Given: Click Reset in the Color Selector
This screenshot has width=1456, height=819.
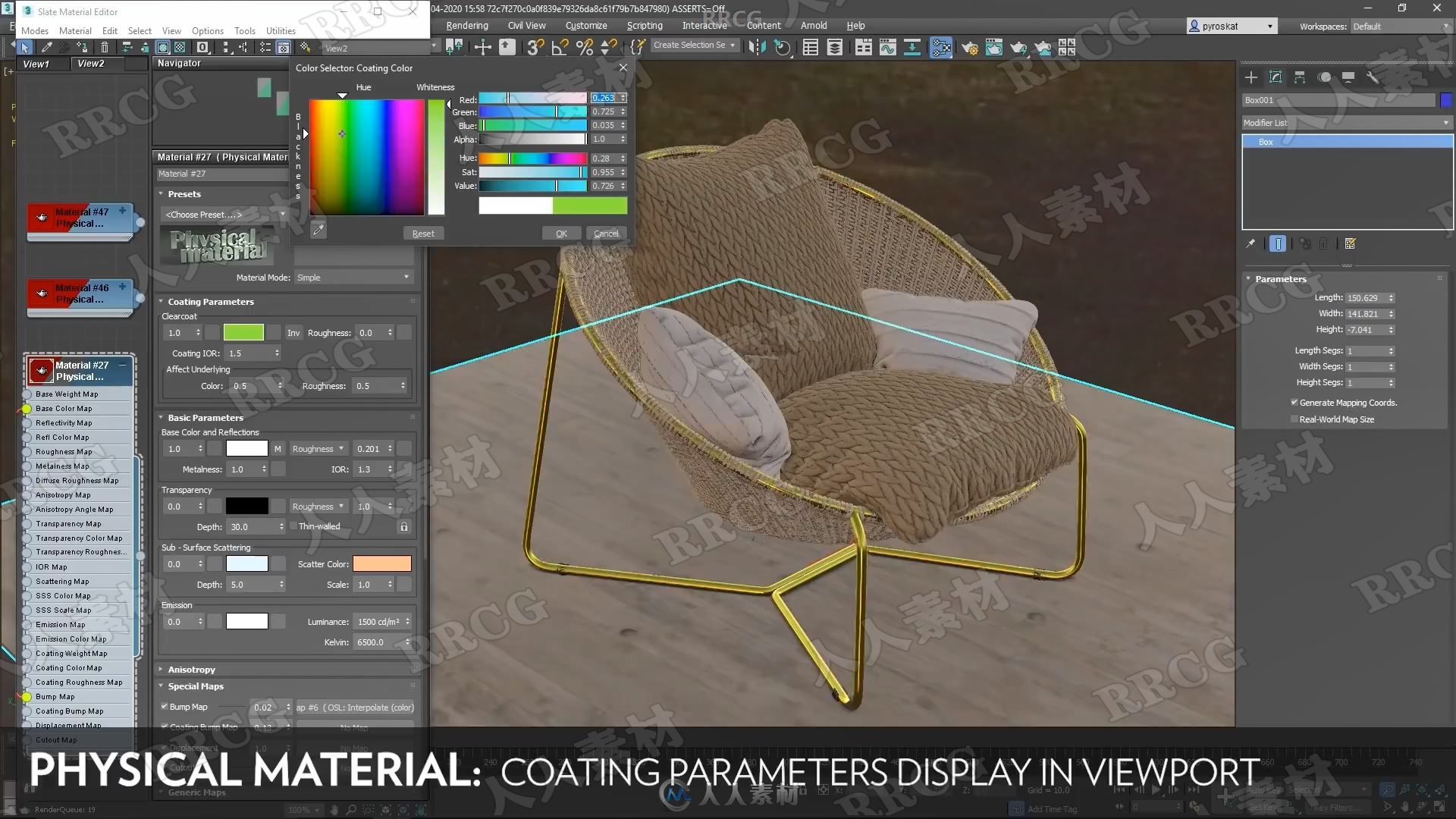Looking at the screenshot, I should pyautogui.click(x=423, y=234).
